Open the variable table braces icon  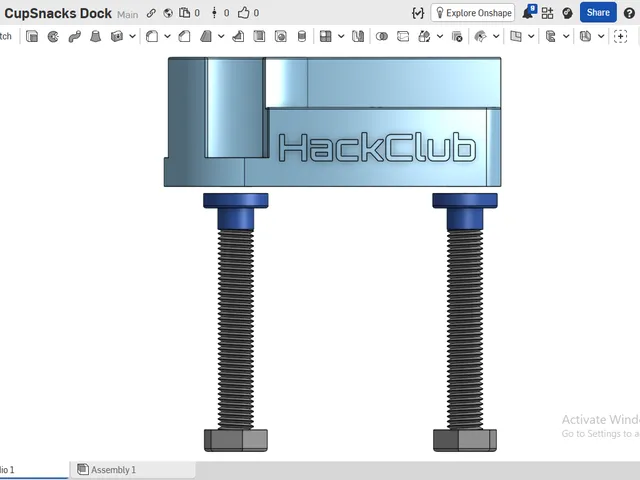pyautogui.click(x=418, y=13)
